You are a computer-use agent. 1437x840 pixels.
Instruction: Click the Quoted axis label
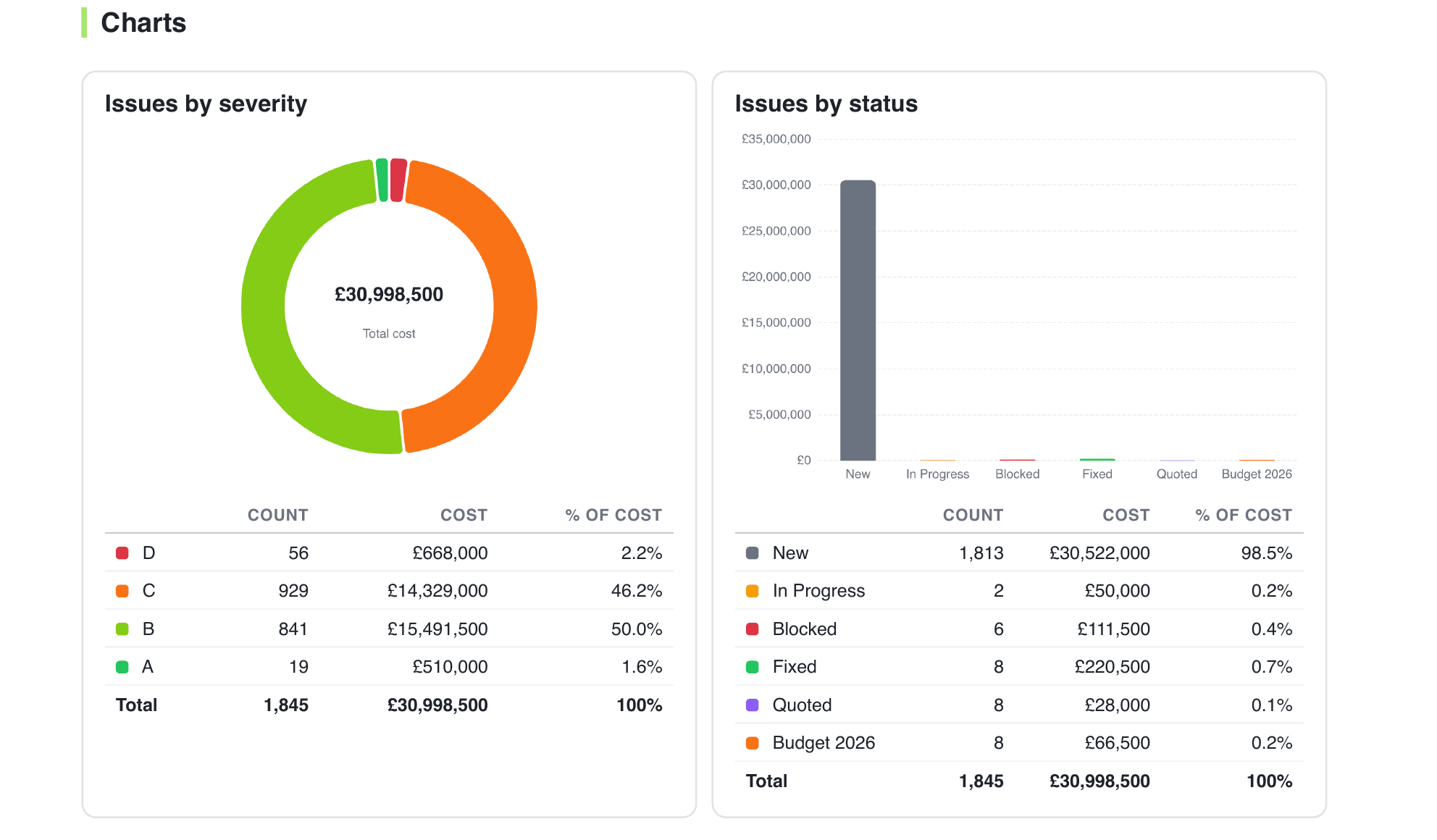coord(1177,474)
